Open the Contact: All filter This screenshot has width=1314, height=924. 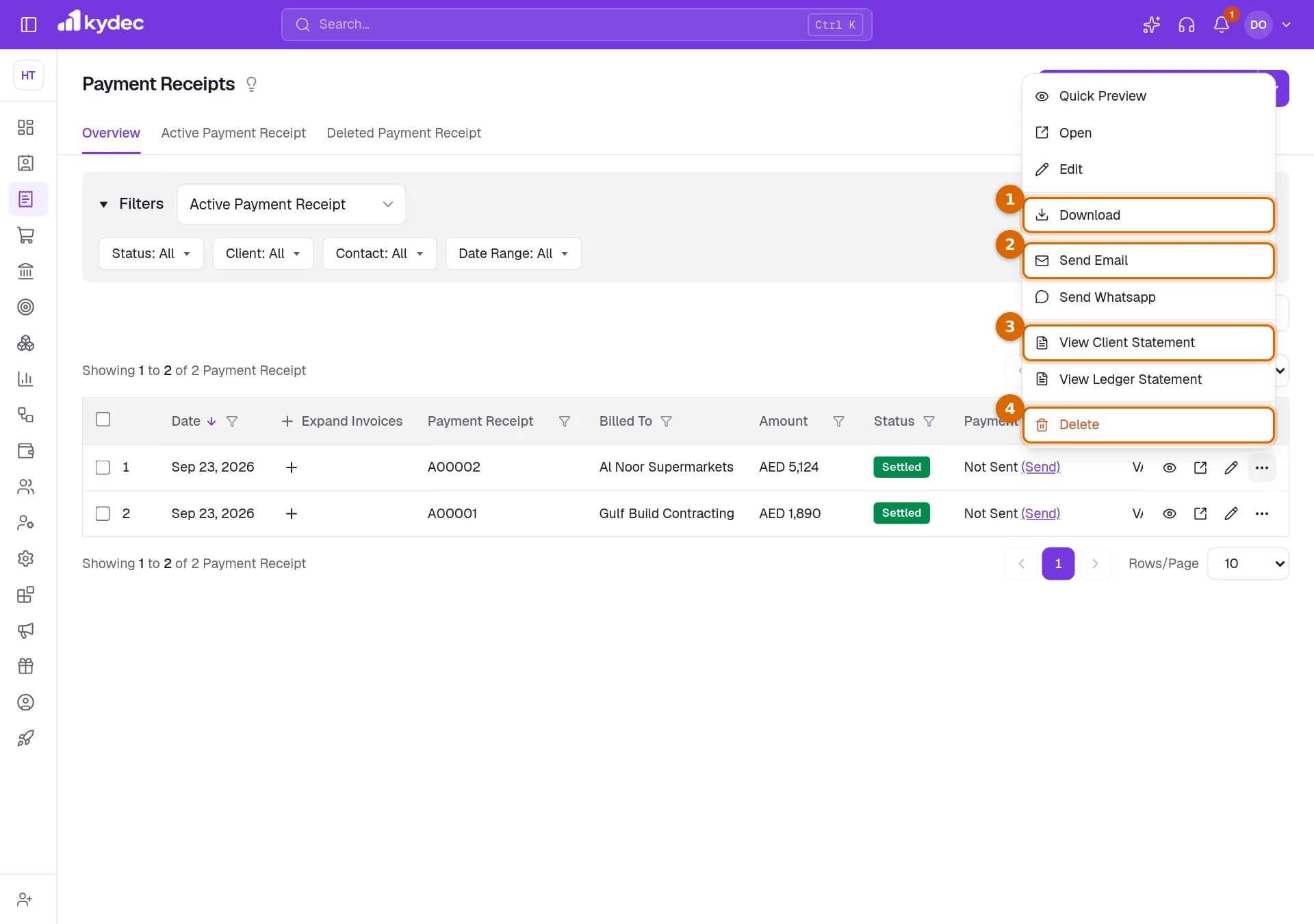379,253
